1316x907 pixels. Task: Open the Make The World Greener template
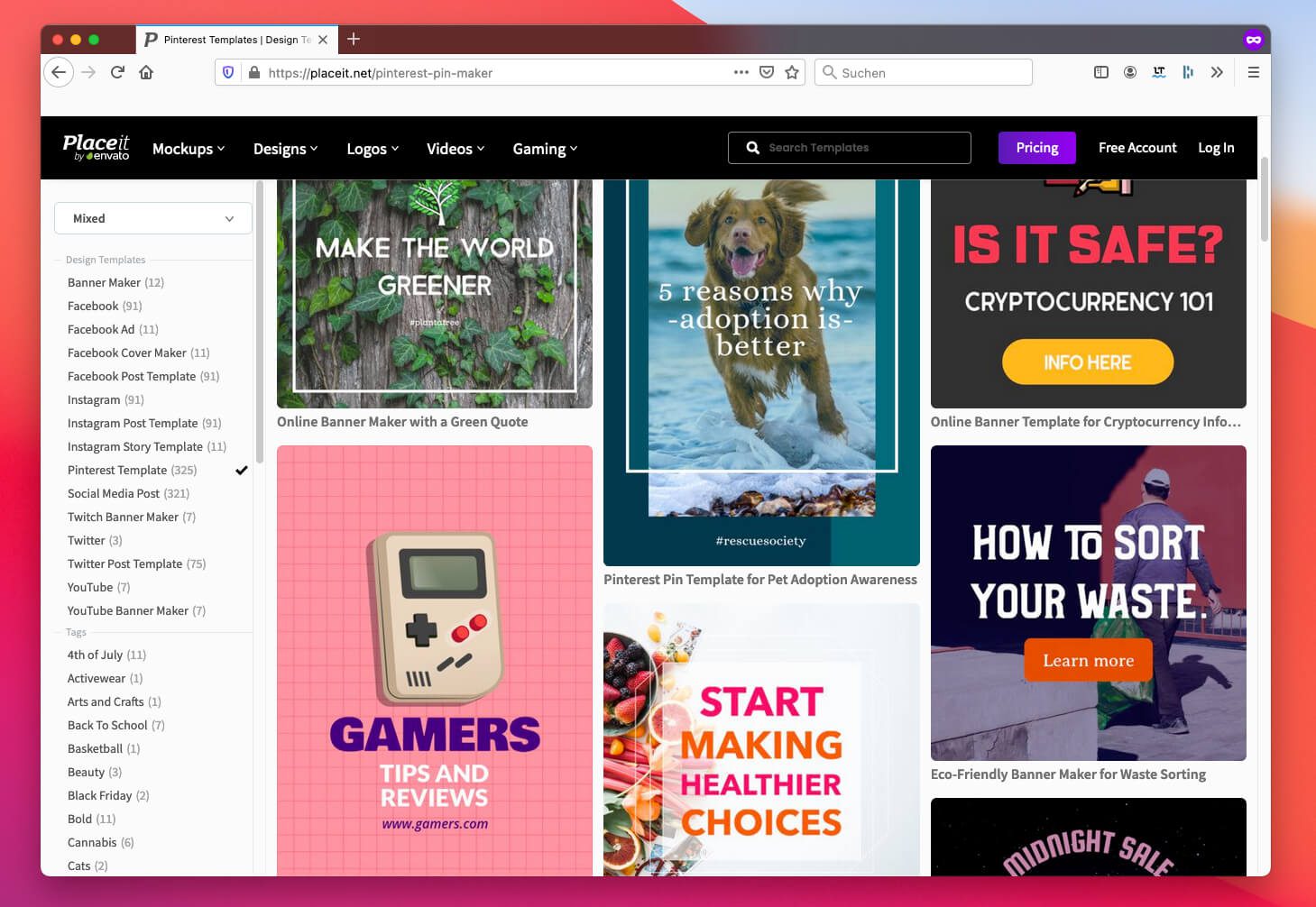(435, 293)
